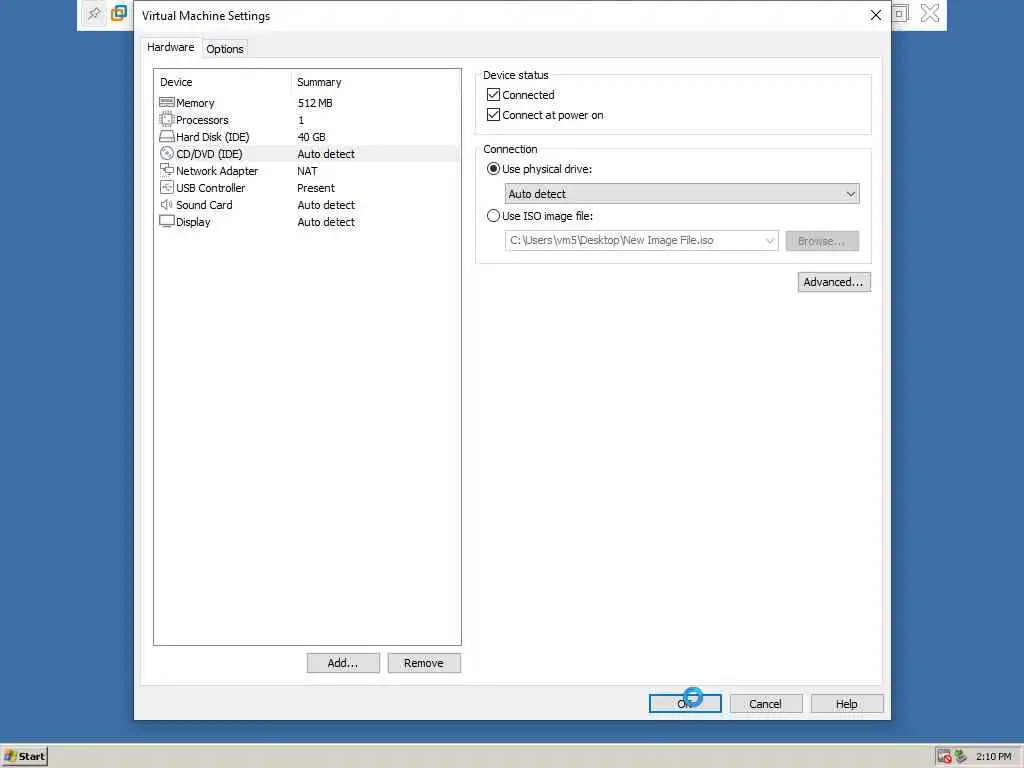Click the Device column header
Screen dimensions: 1024x768
(176, 82)
